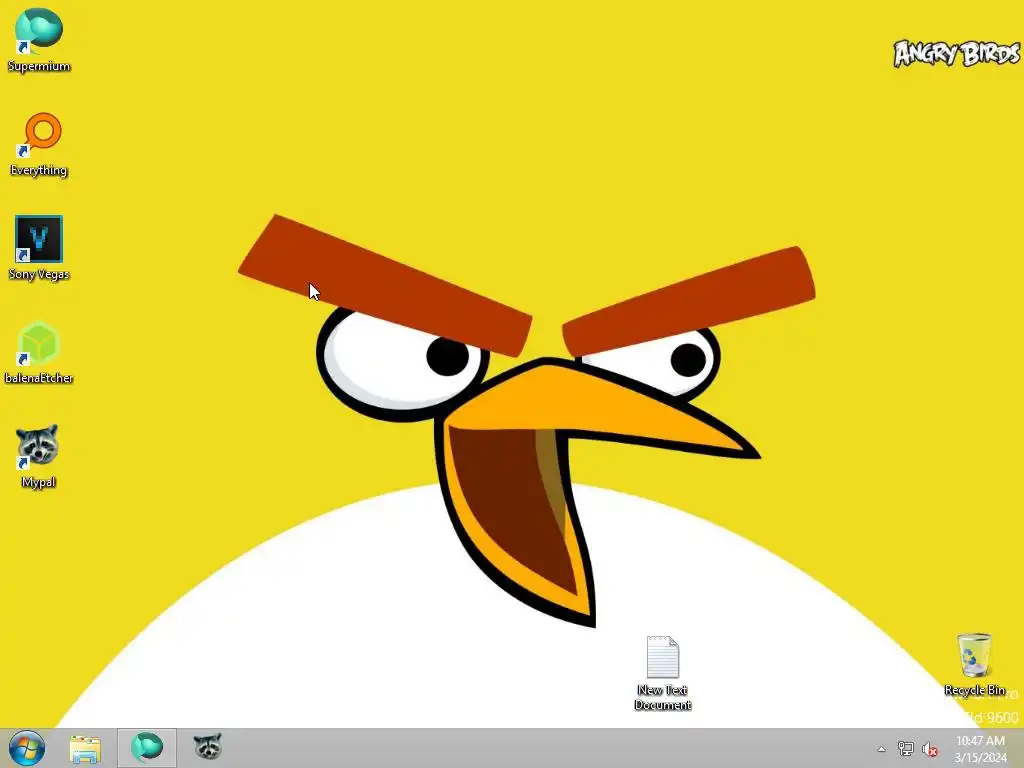This screenshot has width=1024, height=768.
Task: Click the Supermium icon label text
Action: click(x=39, y=66)
